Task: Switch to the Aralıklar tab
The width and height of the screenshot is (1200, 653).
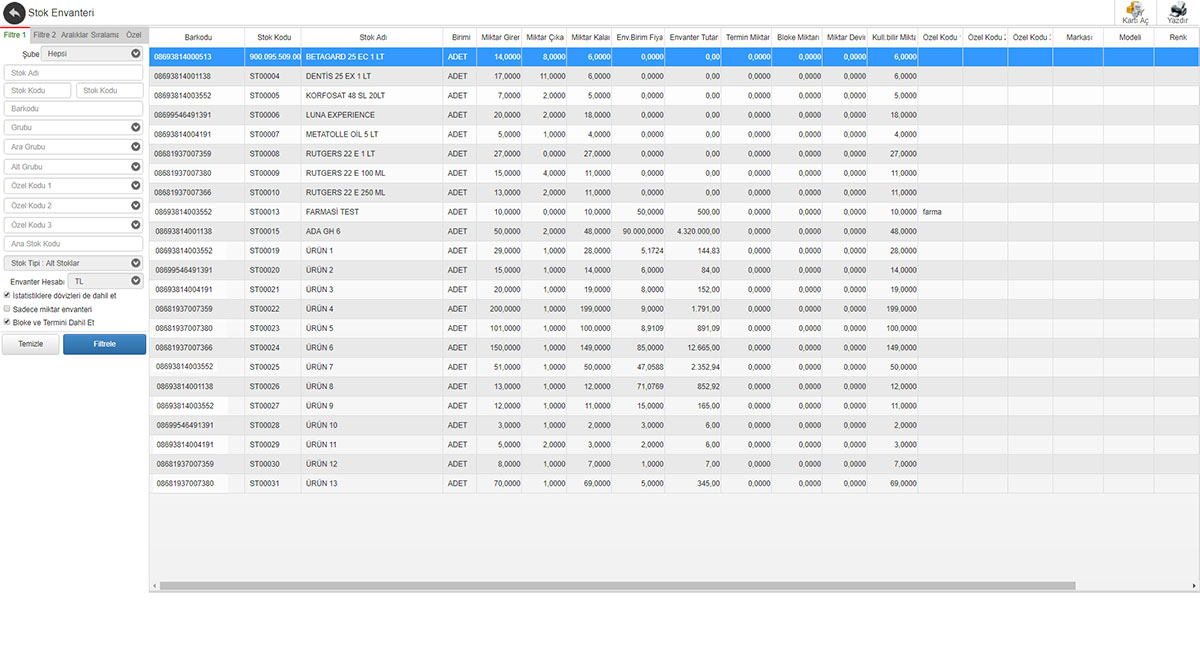Action: 74,35
